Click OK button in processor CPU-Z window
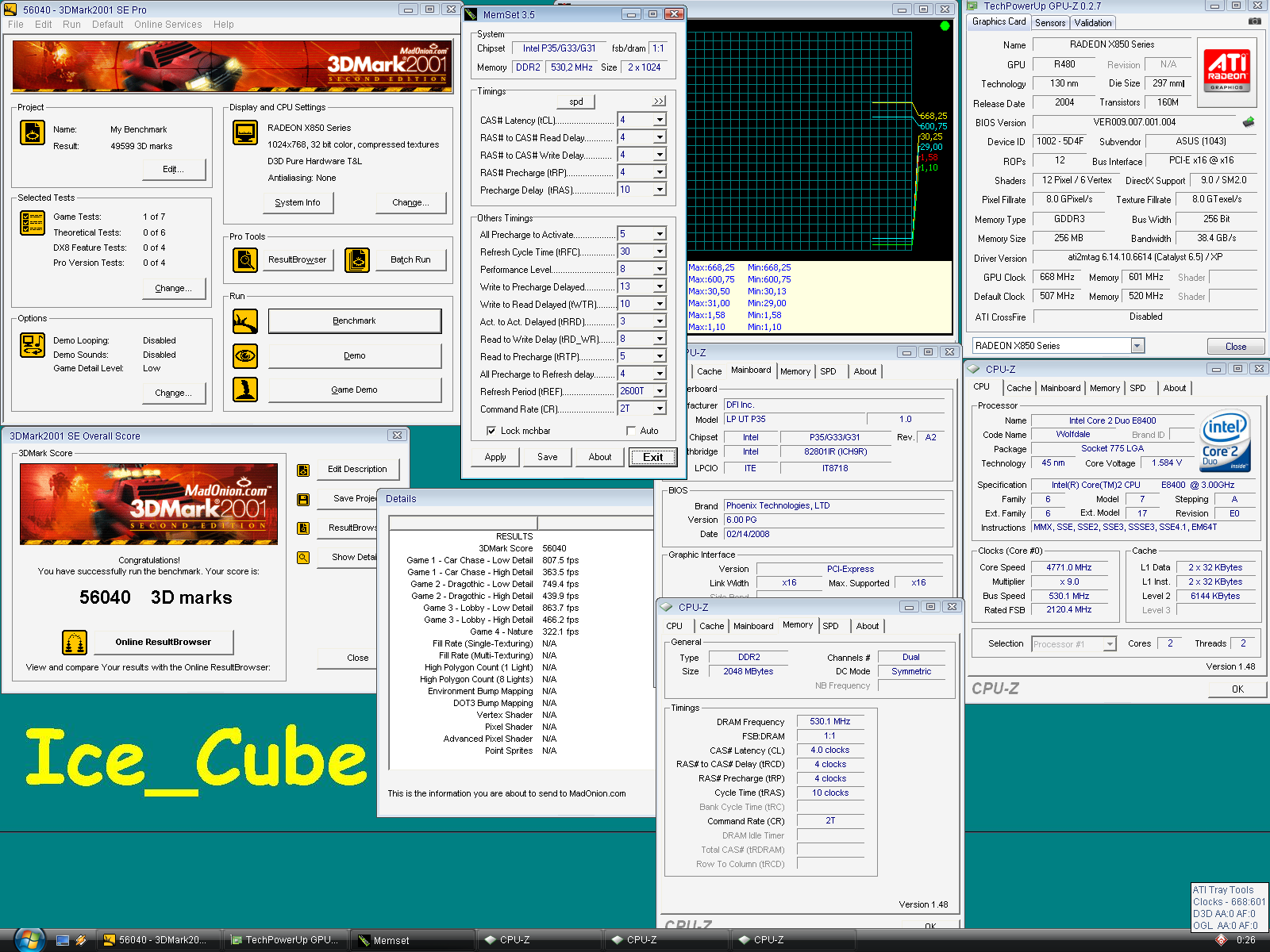Screen dimensions: 1270x952 [x=1237, y=689]
